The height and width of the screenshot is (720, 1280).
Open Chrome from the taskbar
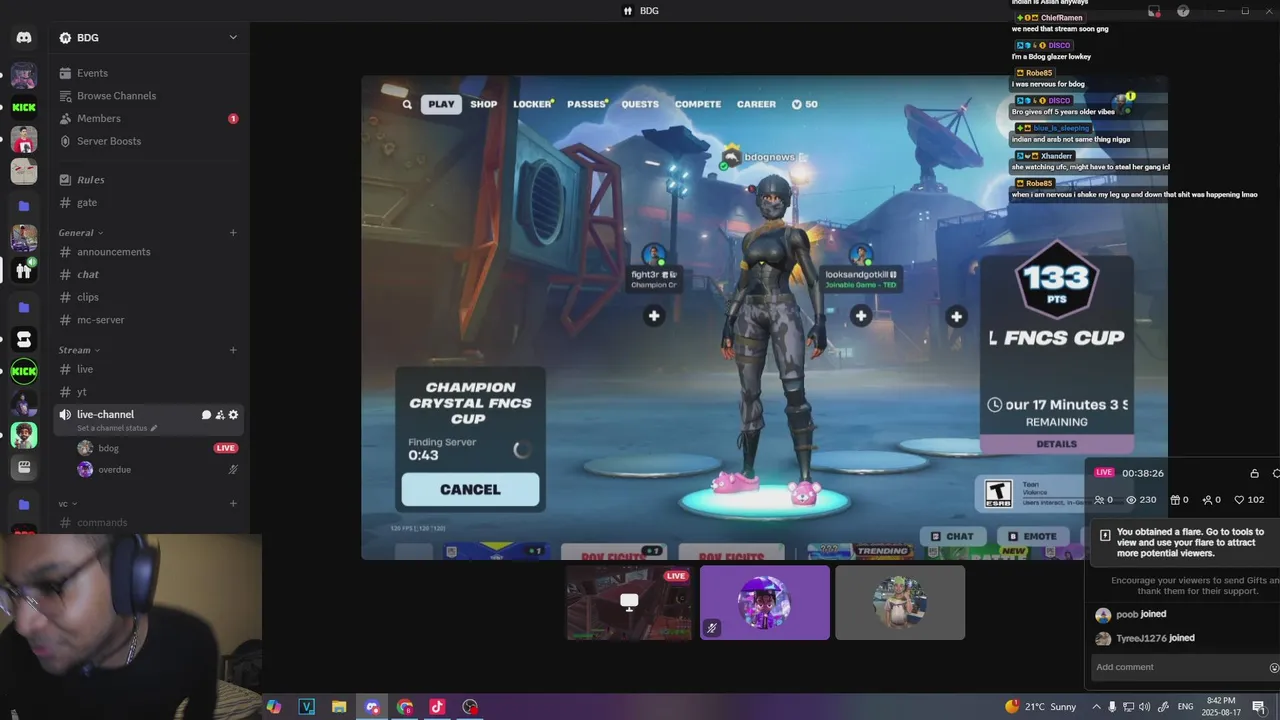click(x=405, y=707)
